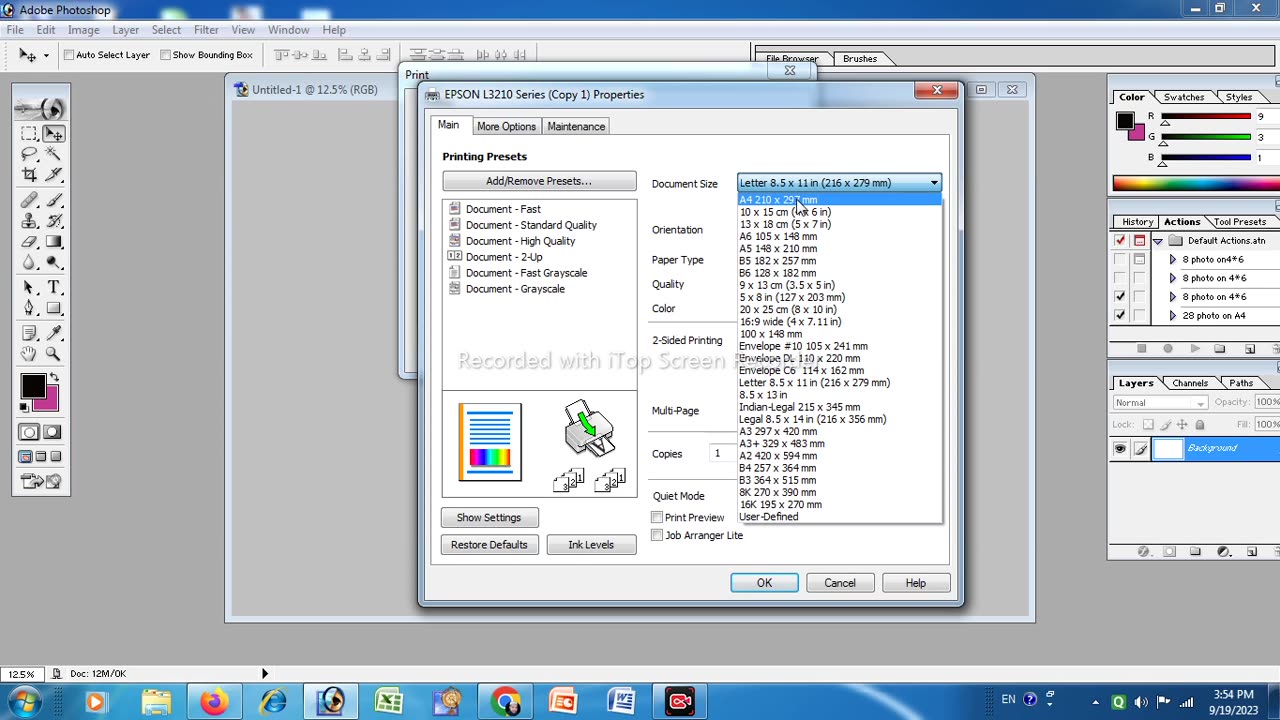Open Google Chrome from the taskbar

click(x=505, y=701)
